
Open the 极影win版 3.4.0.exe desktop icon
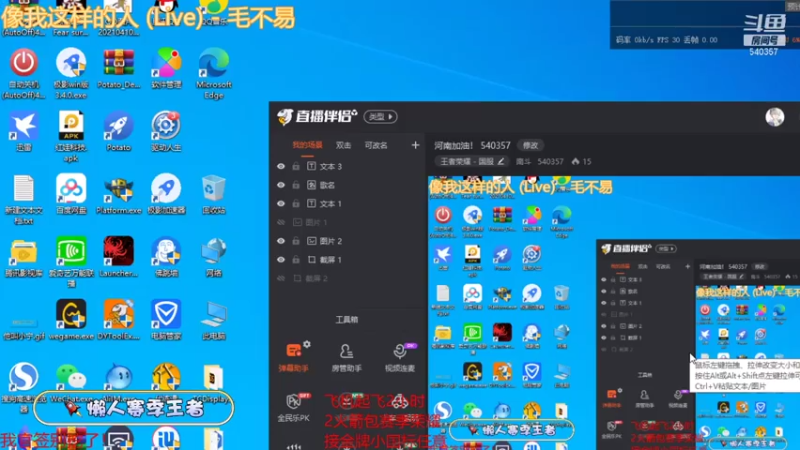tap(71, 72)
